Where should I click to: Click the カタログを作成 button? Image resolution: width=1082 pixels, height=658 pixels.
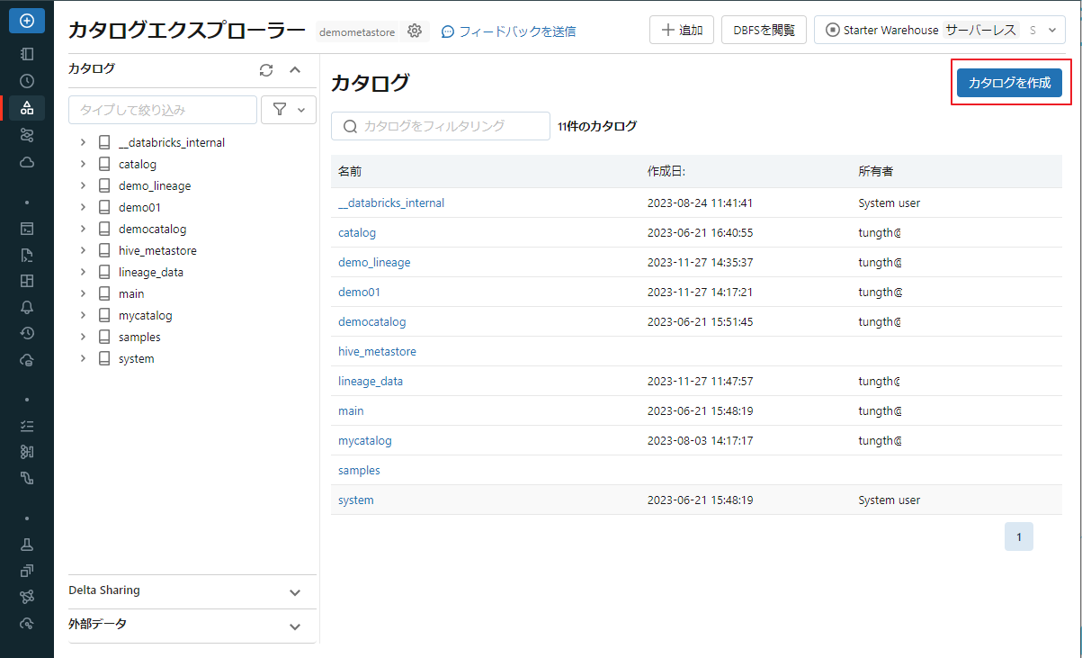click(x=1009, y=83)
